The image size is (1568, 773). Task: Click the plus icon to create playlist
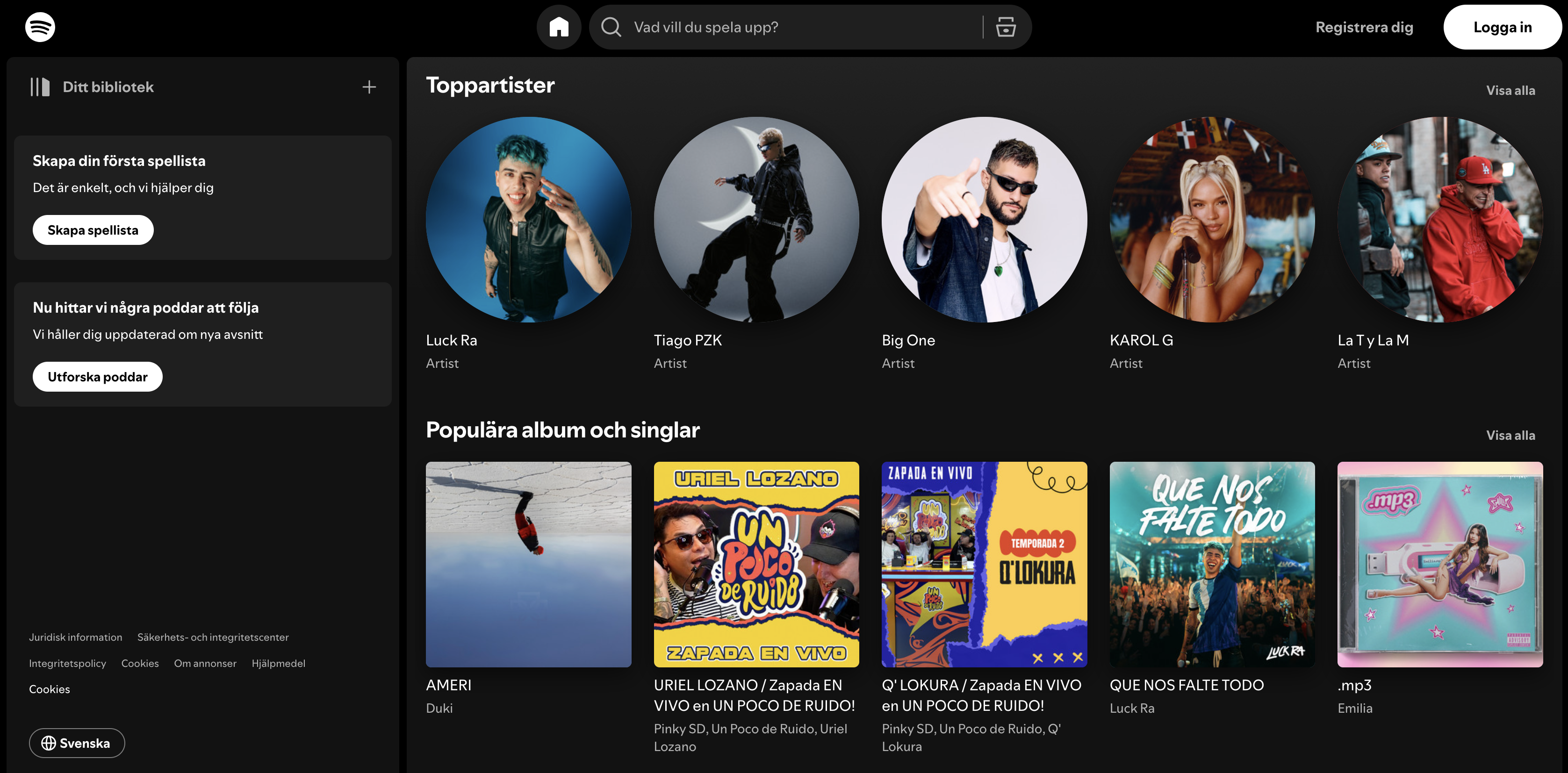[369, 87]
